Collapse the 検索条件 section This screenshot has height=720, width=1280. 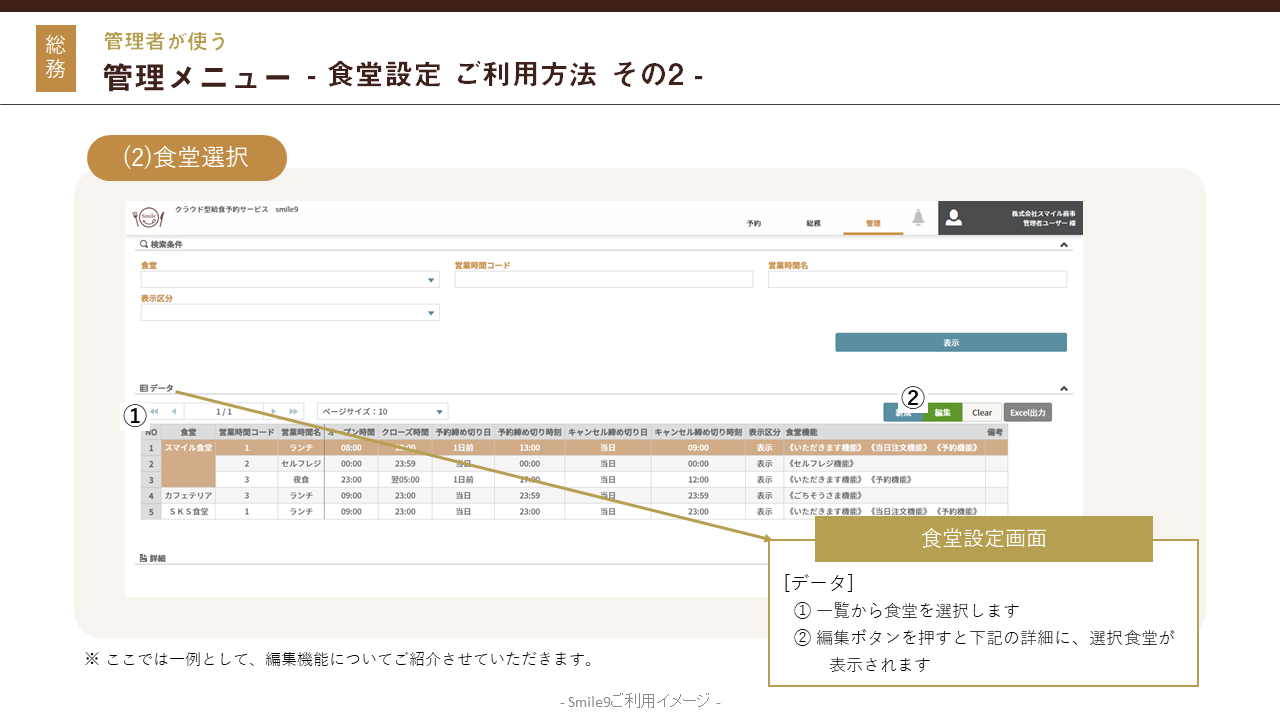(x=1064, y=245)
